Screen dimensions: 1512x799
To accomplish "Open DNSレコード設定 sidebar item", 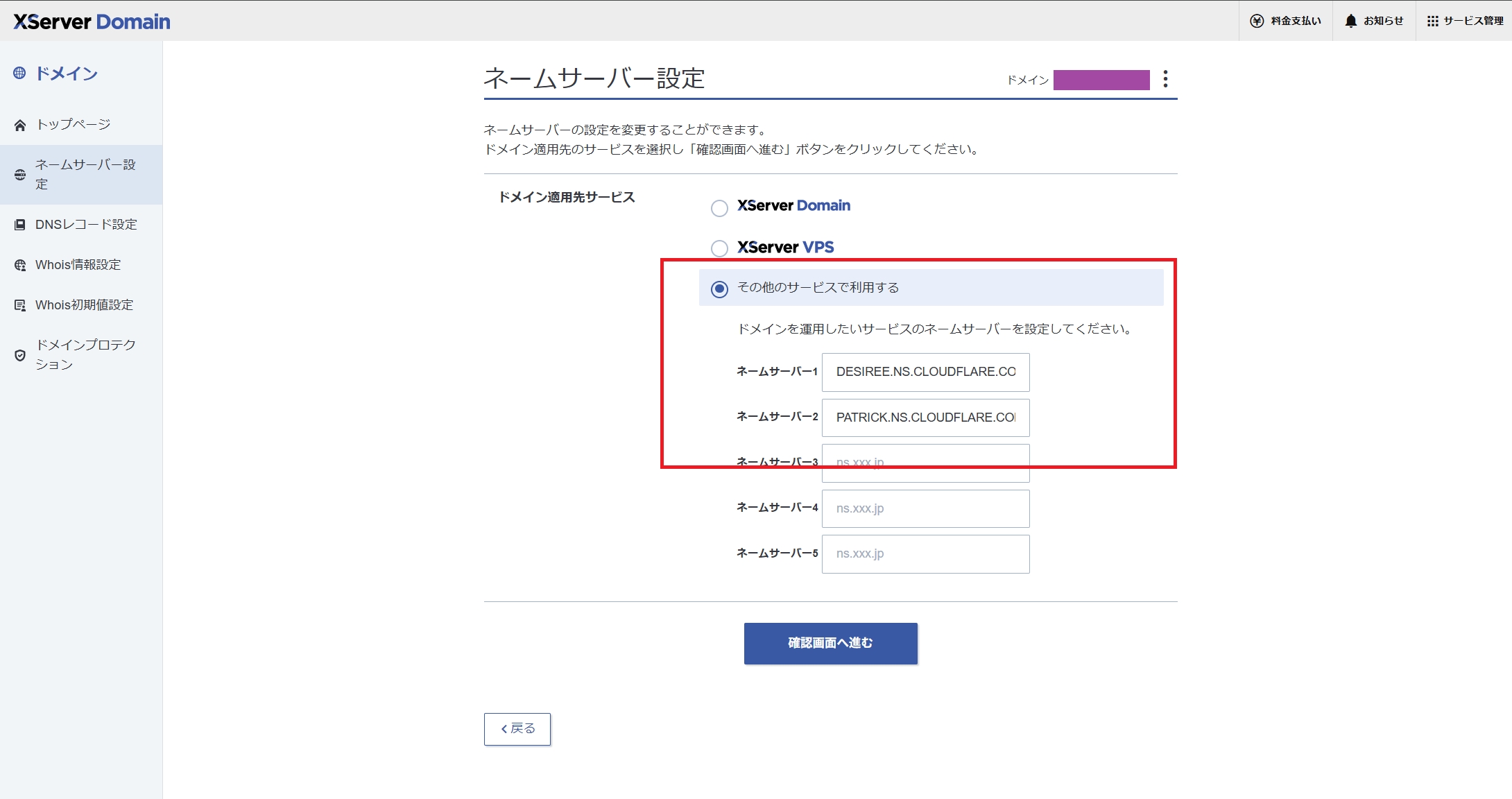I will [81, 225].
